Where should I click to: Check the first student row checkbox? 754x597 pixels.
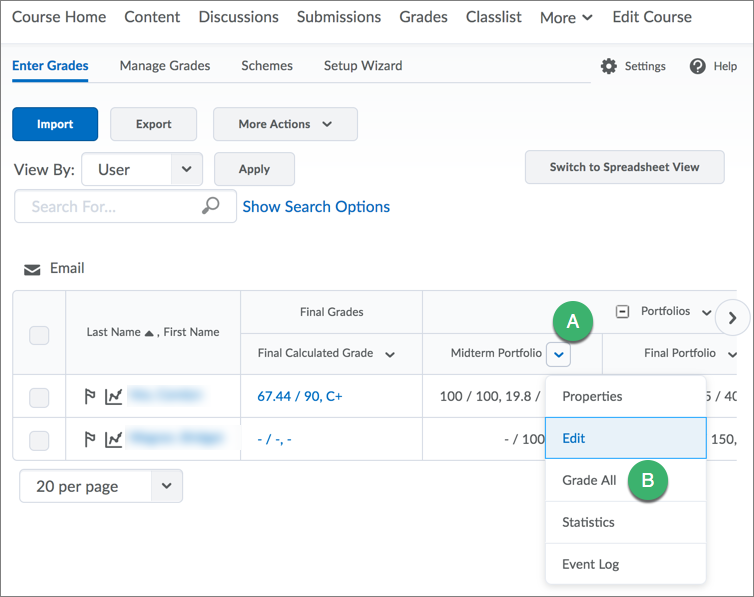pos(39,397)
